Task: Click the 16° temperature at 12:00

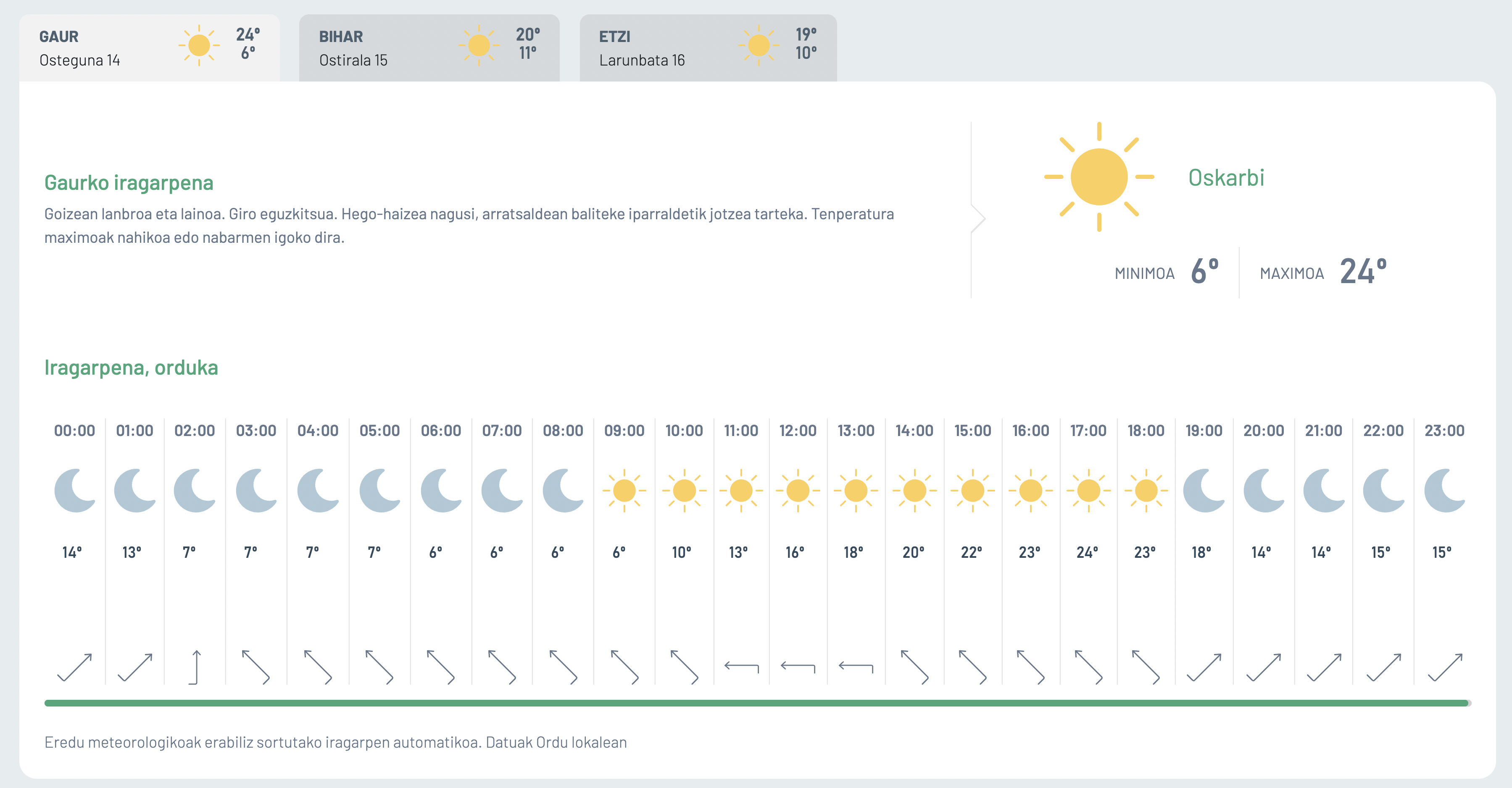Action: (x=795, y=552)
